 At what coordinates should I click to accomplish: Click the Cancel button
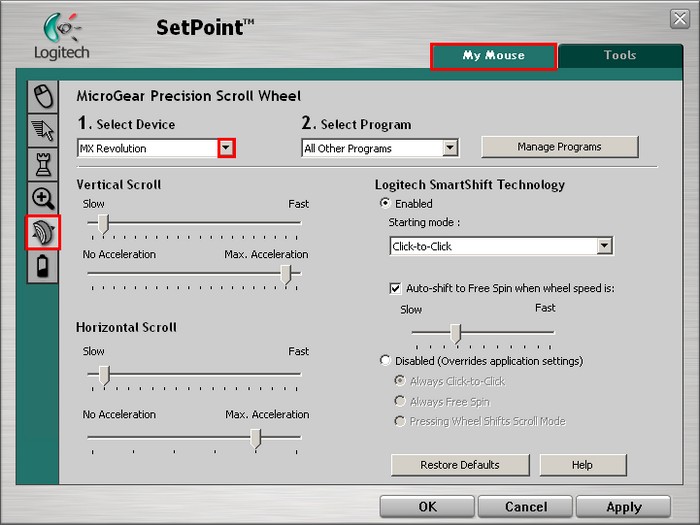pos(525,507)
